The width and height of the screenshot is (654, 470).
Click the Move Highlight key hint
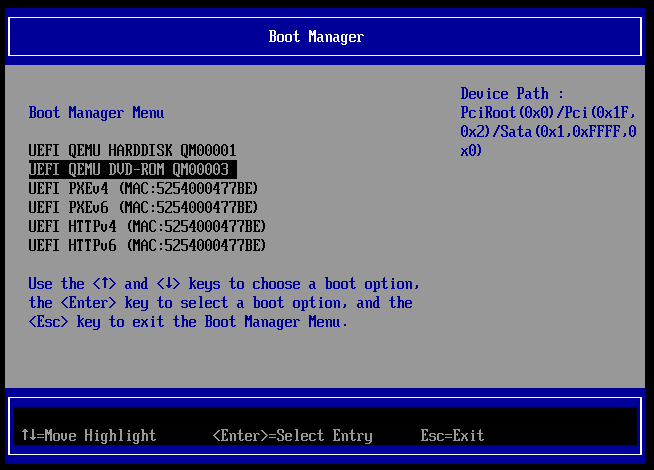tap(89, 435)
